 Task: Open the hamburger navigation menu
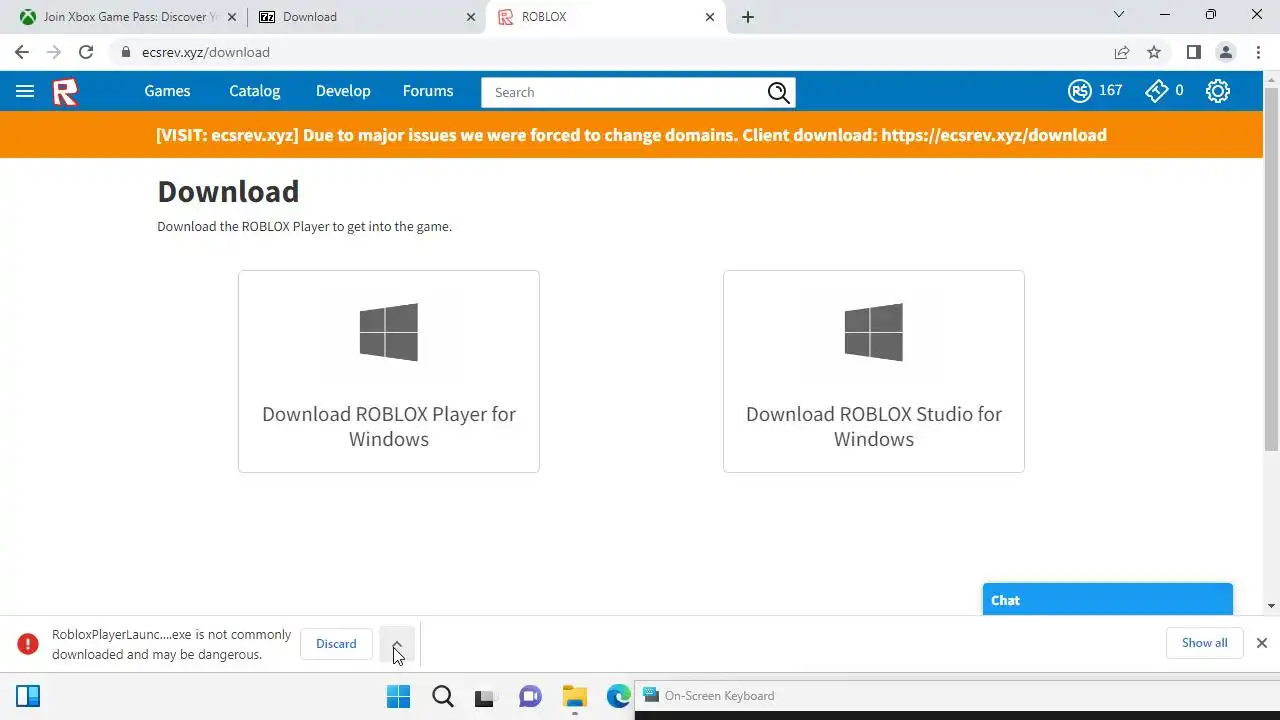pyautogui.click(x=25, y=91)
